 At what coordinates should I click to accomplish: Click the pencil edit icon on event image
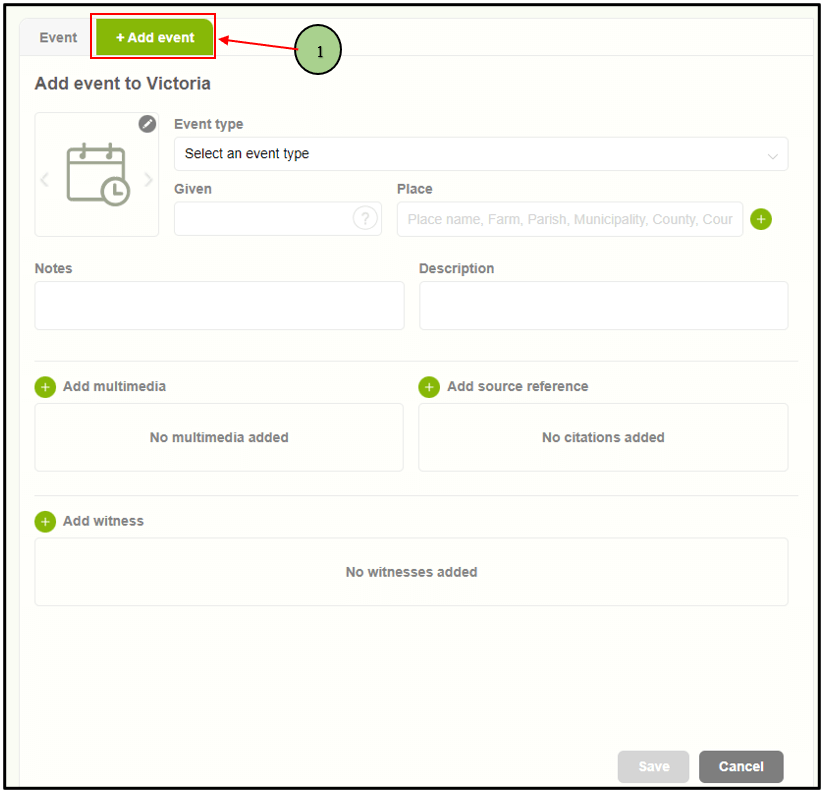(x=147, y=123)
